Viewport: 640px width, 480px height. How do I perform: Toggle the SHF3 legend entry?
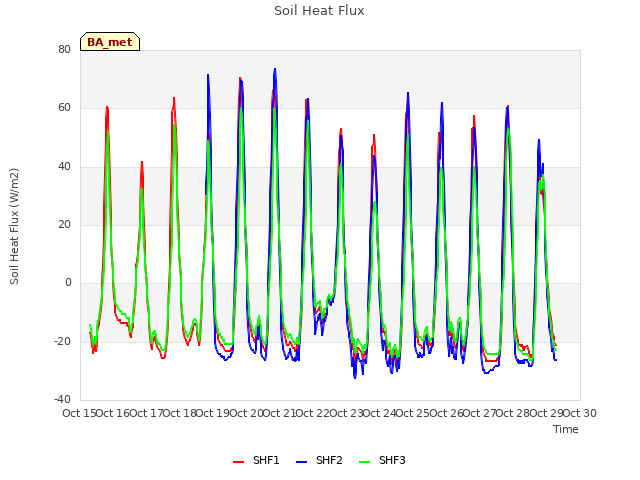[382, 461]
